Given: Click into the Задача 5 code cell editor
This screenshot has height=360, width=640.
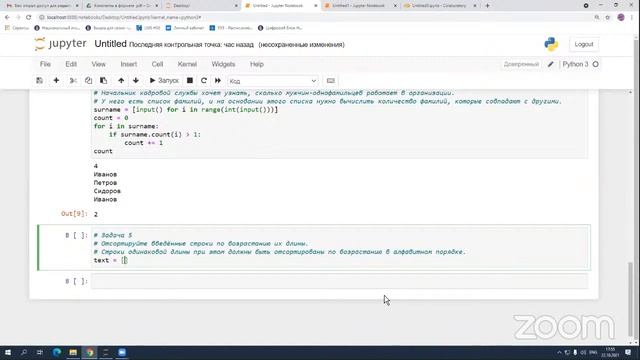Looking at the screenshot, I should [x=340, y=248].
